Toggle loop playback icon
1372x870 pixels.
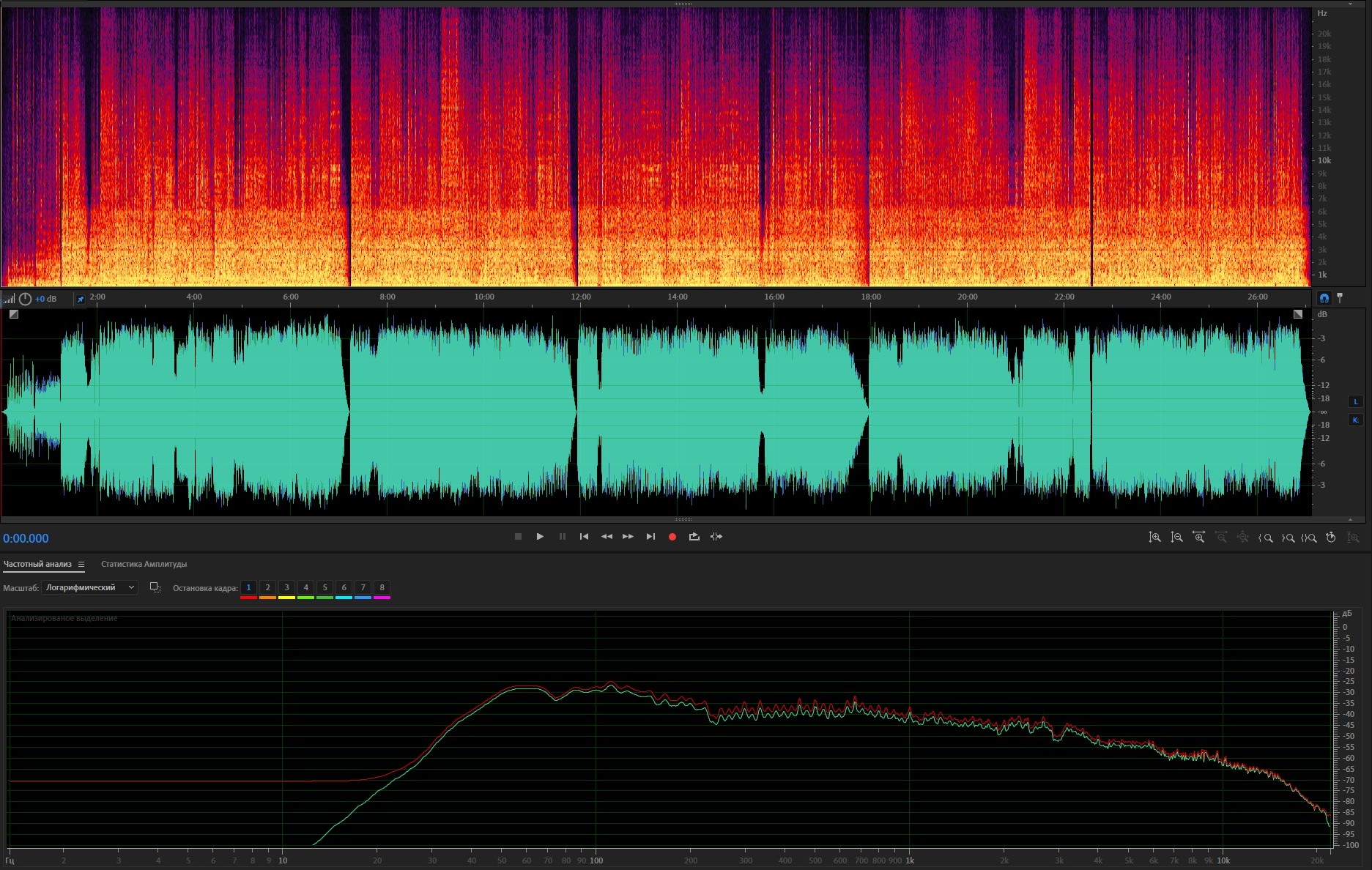694,537
